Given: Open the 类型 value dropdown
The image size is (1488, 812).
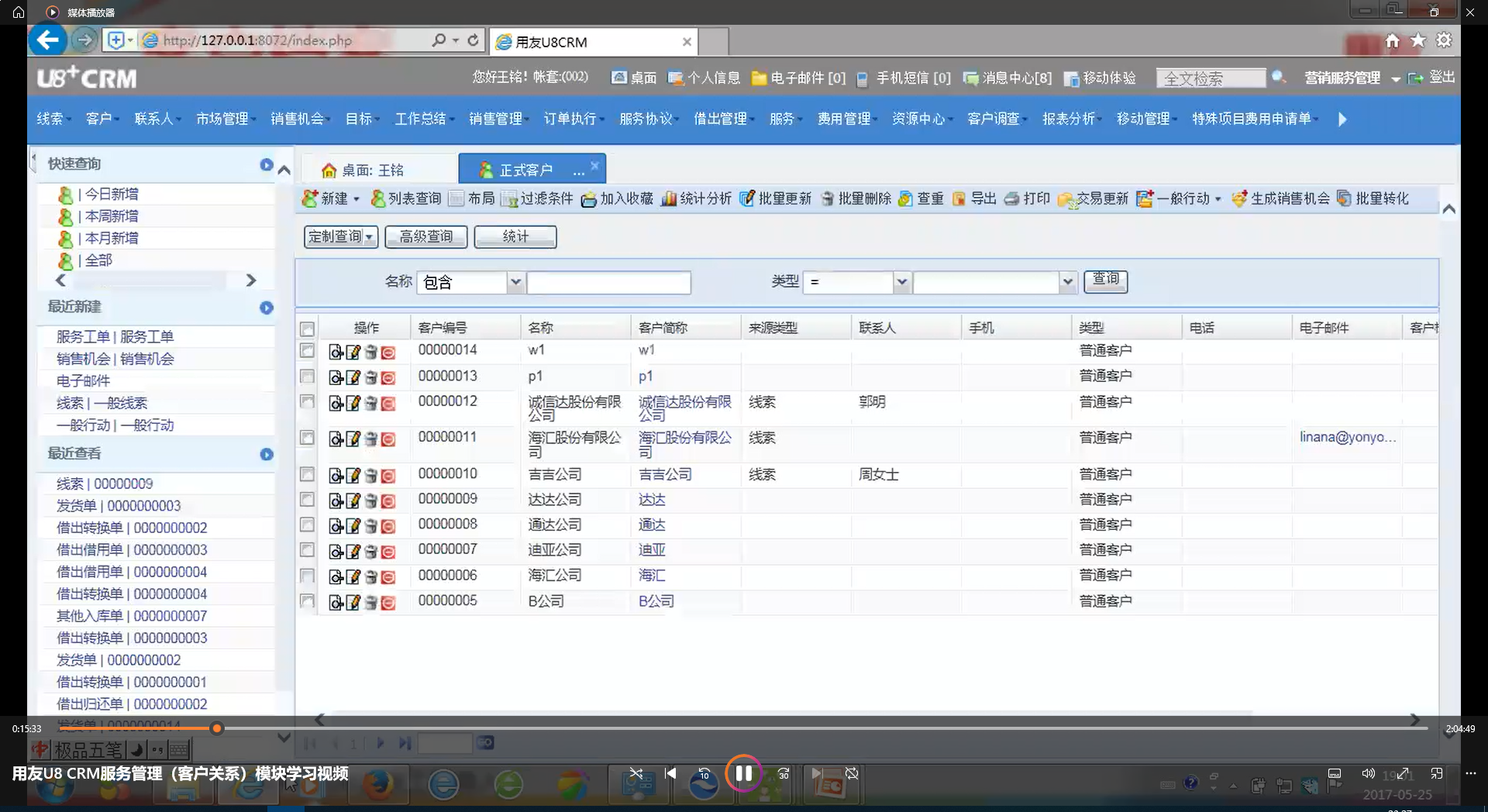Looking at the screenshot, I should (x=1067, y=283).
